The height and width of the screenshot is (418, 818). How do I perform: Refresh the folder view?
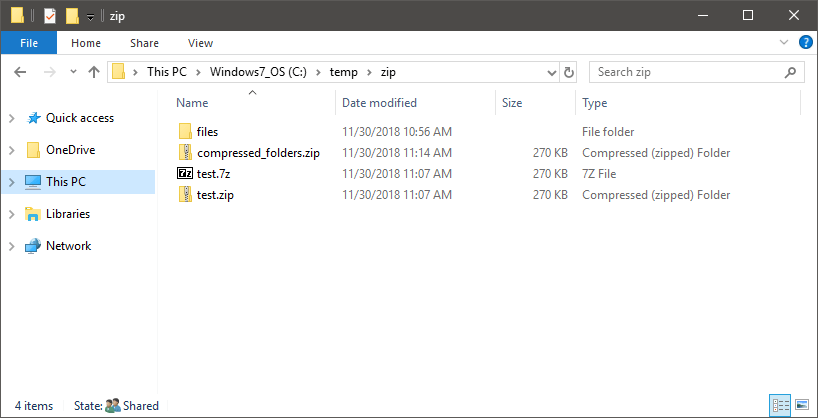[x=569, y=73]
